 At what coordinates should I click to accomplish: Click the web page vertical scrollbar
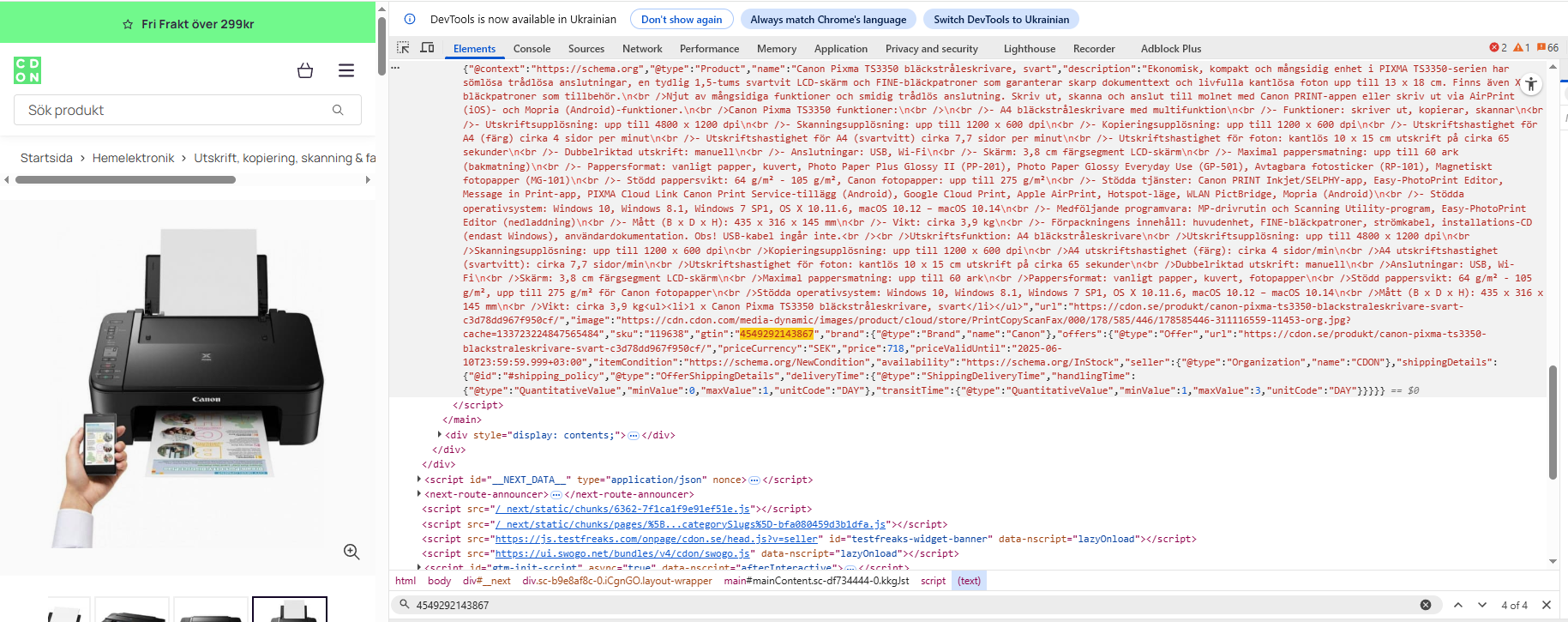381,45
